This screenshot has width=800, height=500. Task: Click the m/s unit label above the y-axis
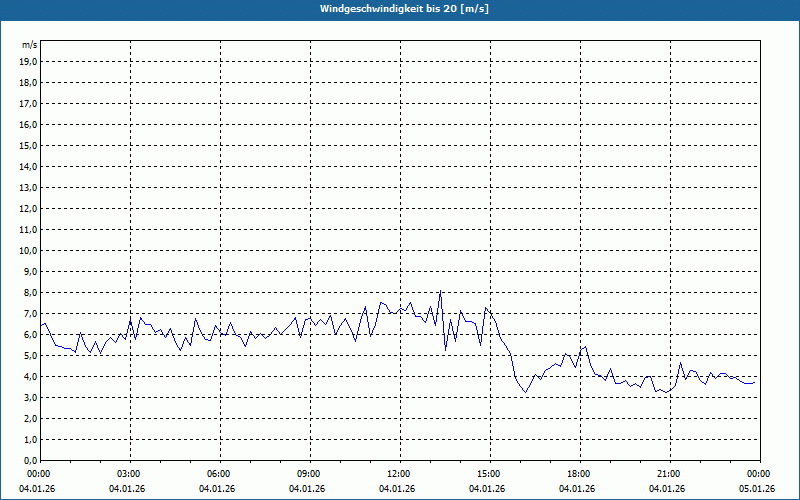coord(30,45)
